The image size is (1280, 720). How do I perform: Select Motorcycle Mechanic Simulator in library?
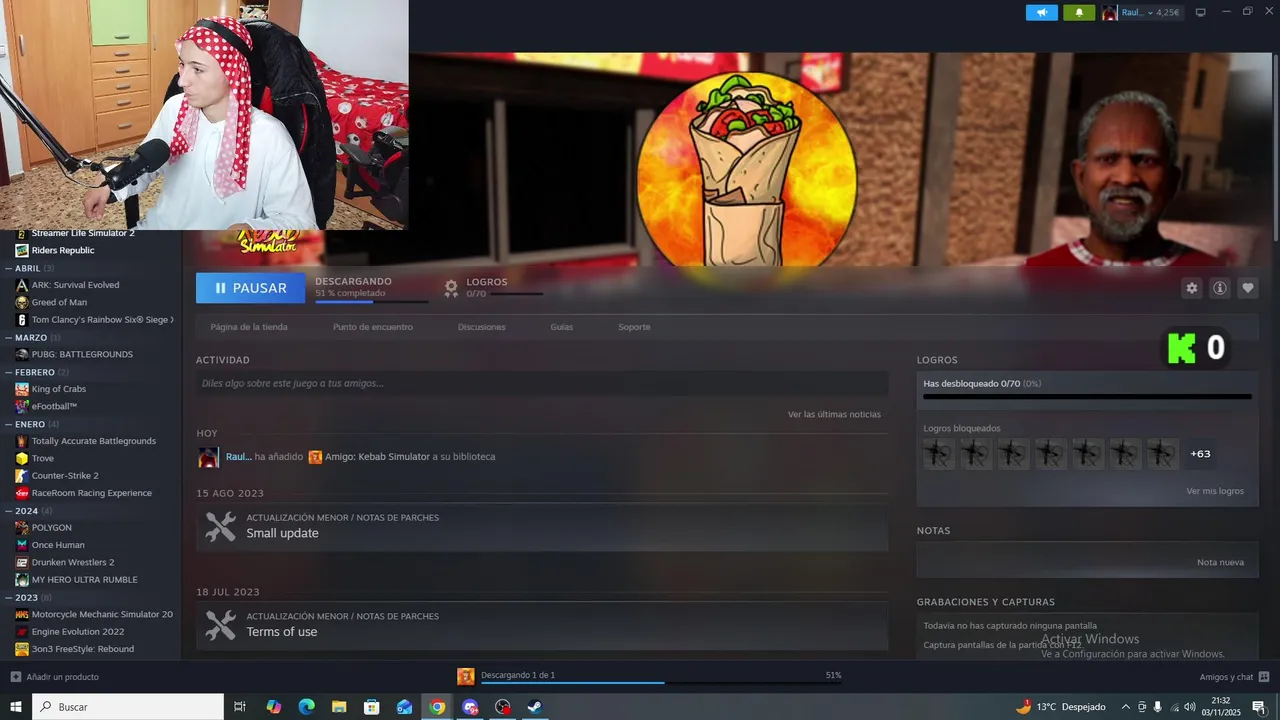coord(102,614)
